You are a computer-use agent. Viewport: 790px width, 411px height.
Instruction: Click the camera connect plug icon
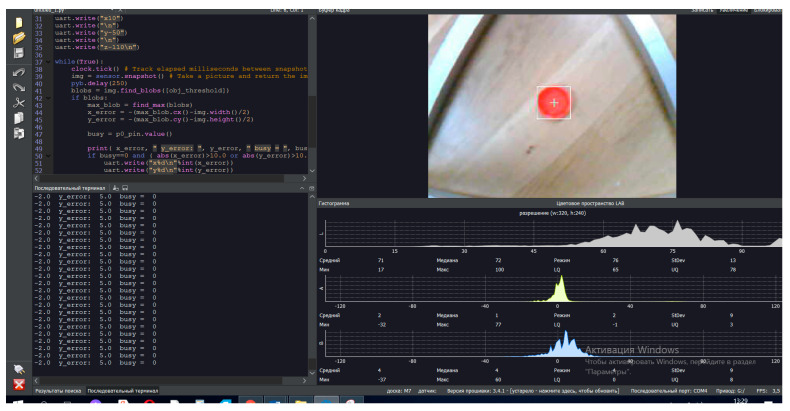pos(19,369)
